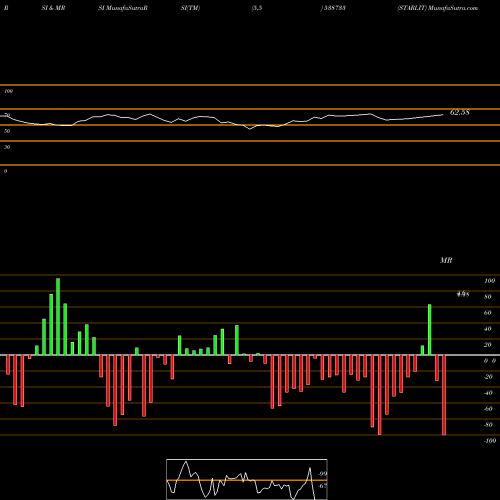
Task: Click the 50 level label on the RSI panel
Action: [7, 131]
